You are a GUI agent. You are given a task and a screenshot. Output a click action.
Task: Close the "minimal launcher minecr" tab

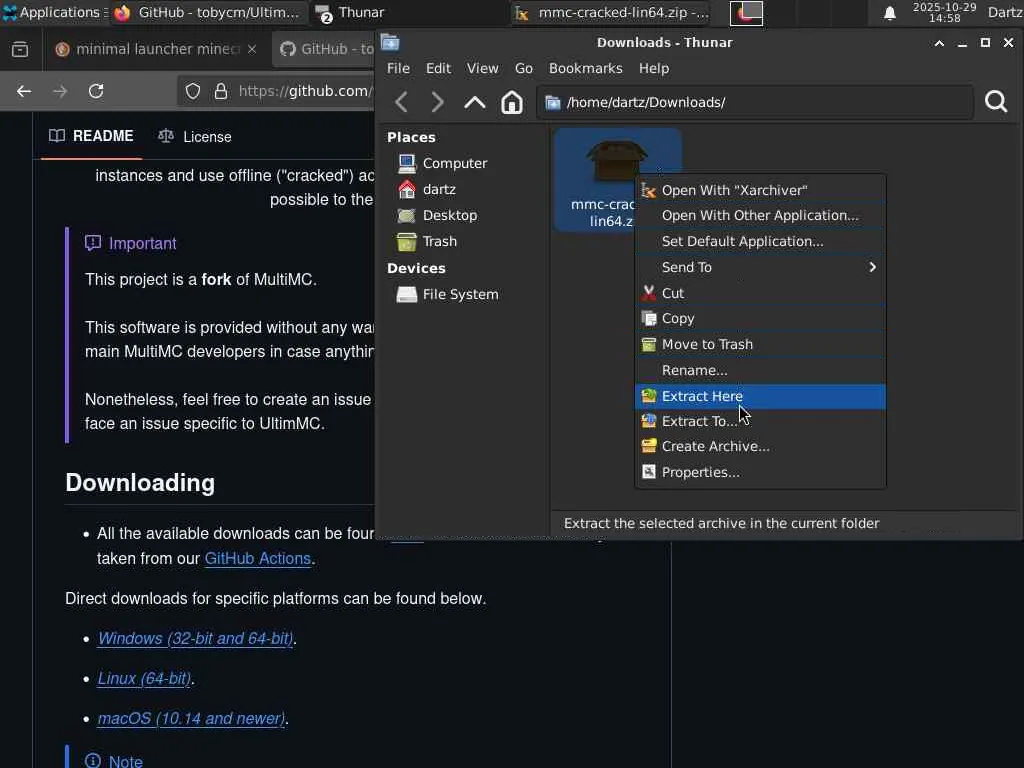tap(252, 49)
